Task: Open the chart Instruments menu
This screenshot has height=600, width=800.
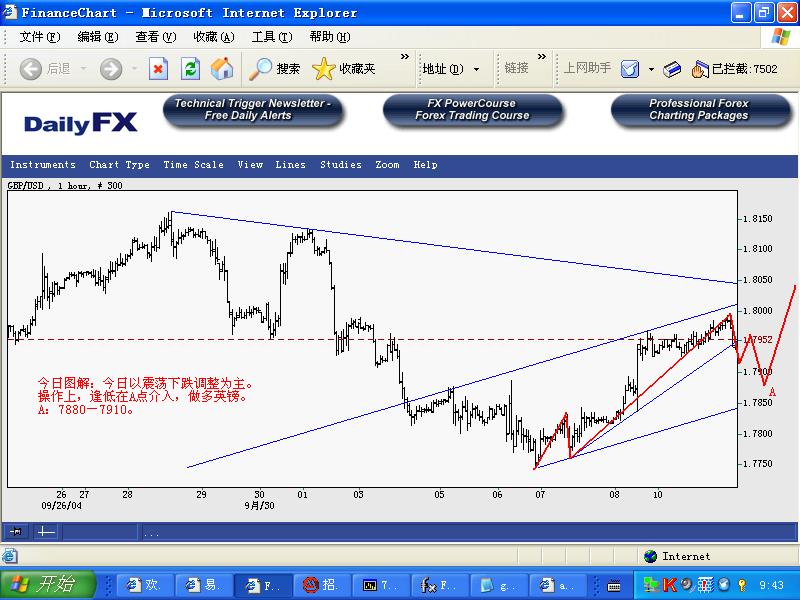Action: (x=43, y=165)
